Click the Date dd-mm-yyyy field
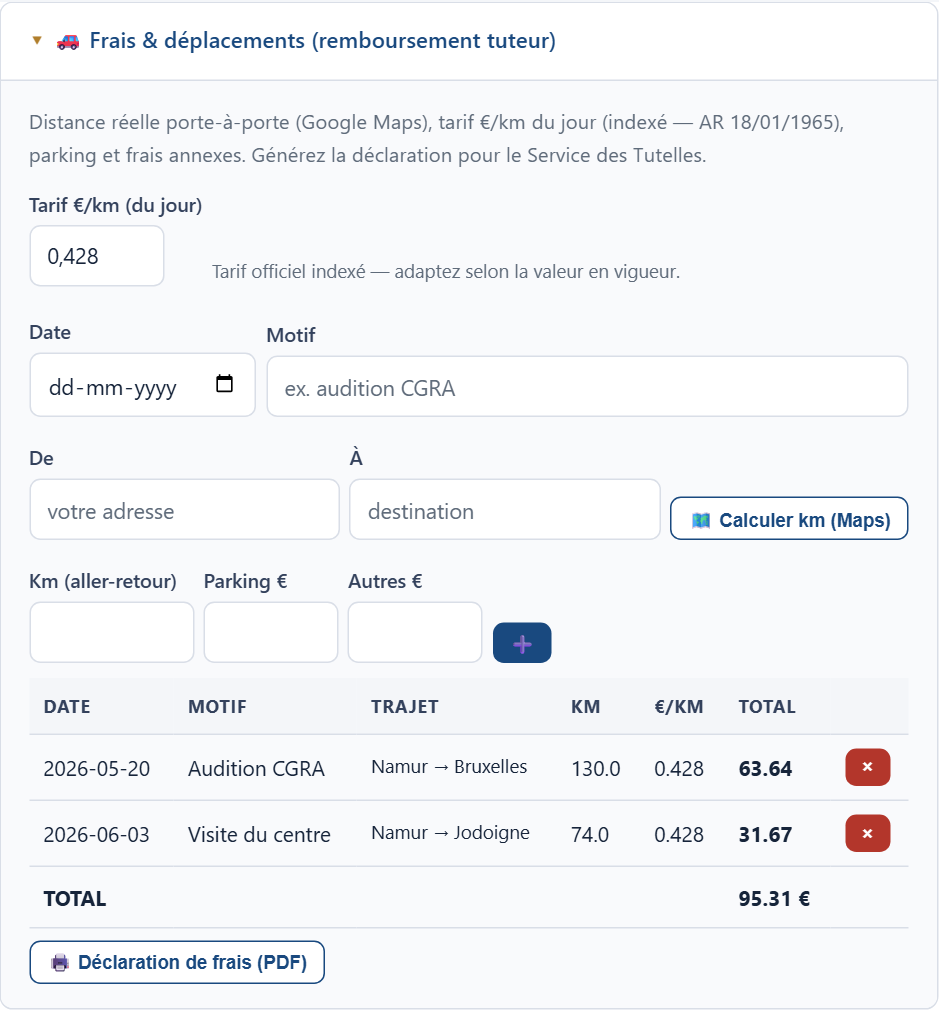 click(143, 385)
